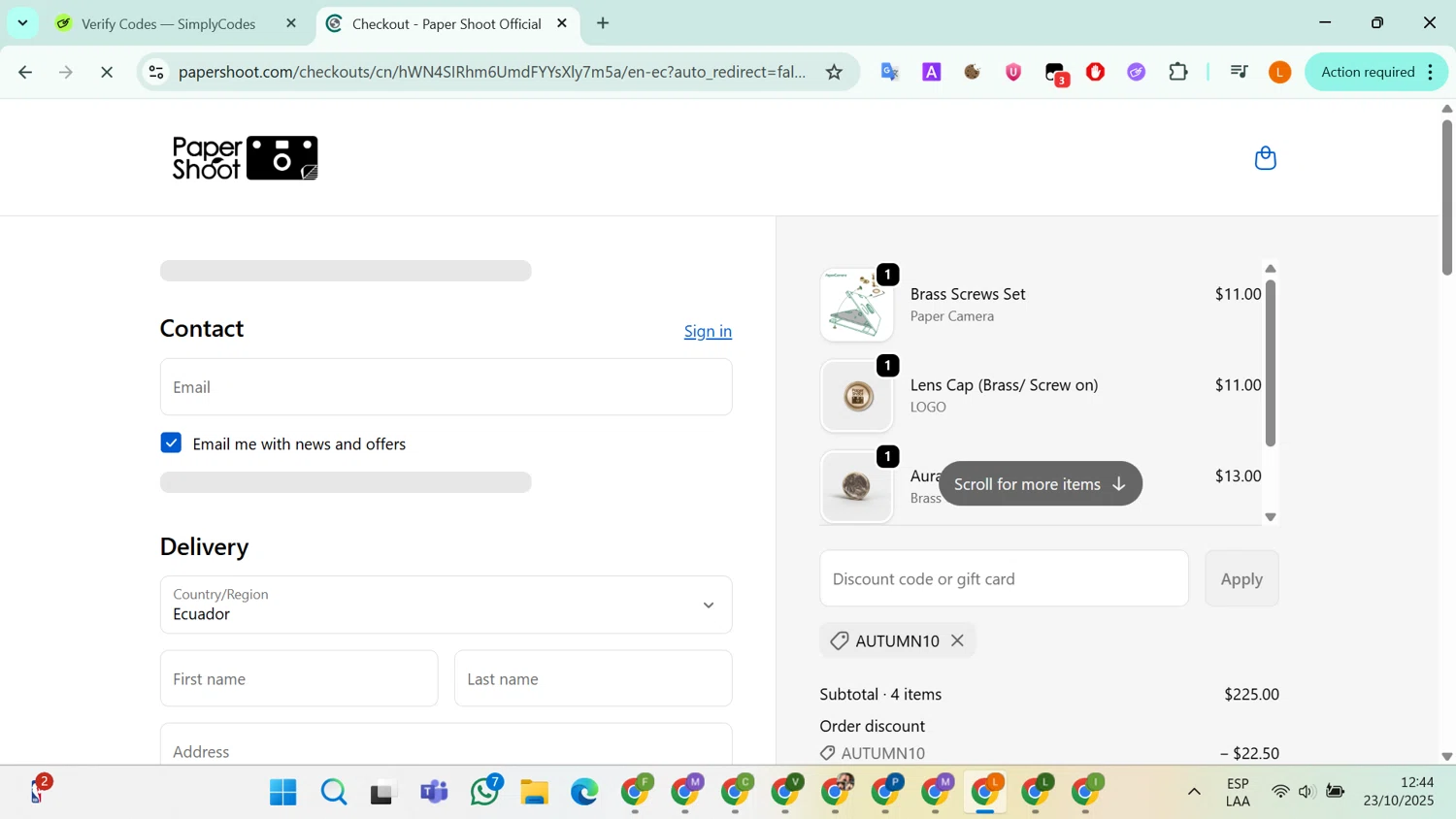The image size is (1456, 819).
Task: Focus the Email input field
Action: pos(447,387)
